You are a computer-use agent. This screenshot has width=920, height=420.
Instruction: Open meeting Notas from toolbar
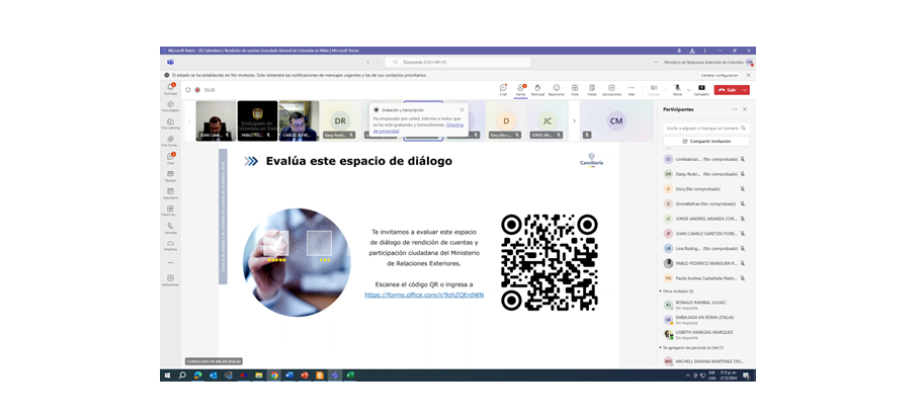tap(592, 89)
